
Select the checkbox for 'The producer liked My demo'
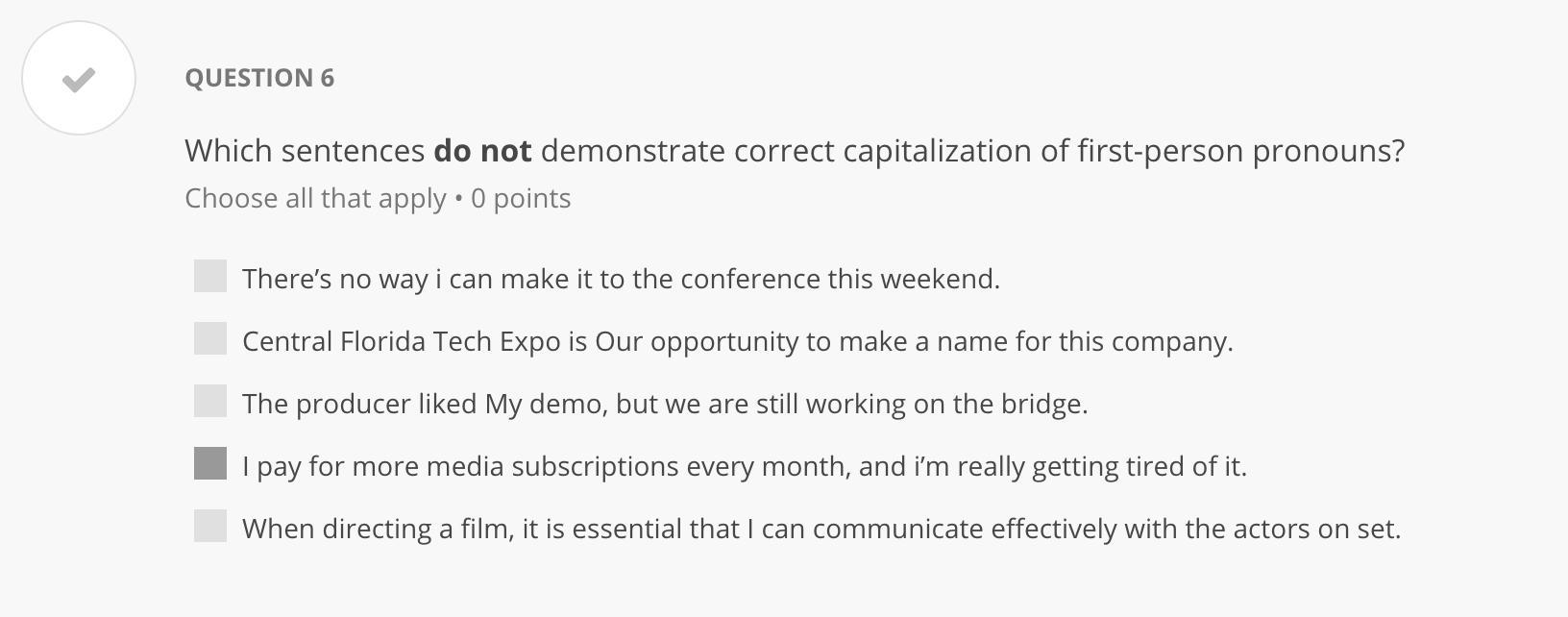[210, 402]
